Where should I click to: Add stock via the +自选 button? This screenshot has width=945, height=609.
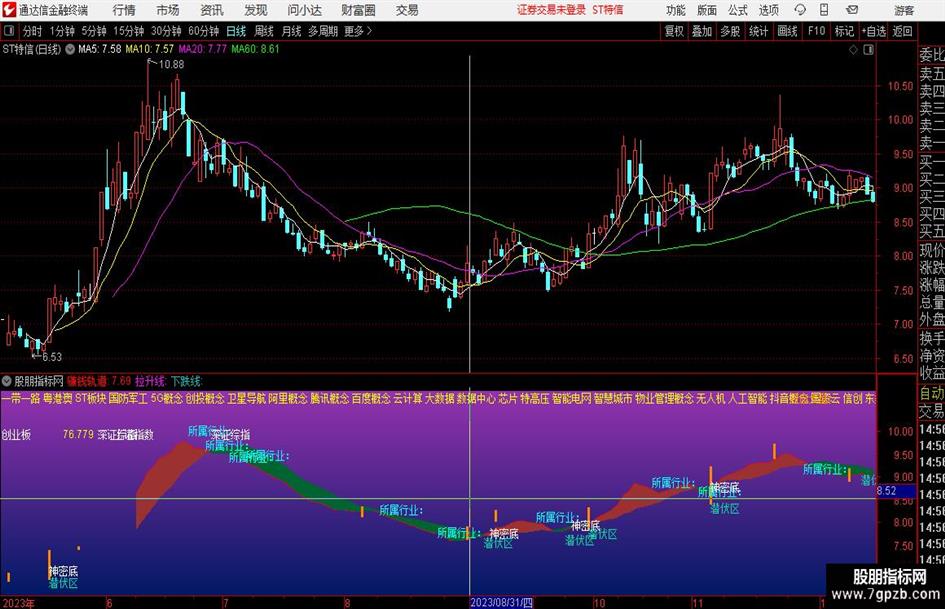[x=873, y=31]
